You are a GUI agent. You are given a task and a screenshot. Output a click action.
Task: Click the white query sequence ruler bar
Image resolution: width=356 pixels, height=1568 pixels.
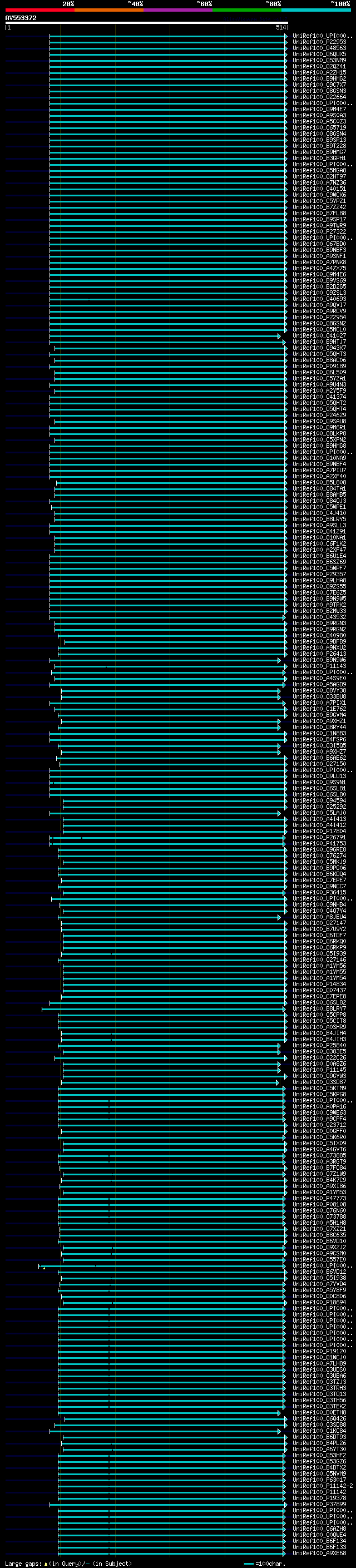[147, 22]
